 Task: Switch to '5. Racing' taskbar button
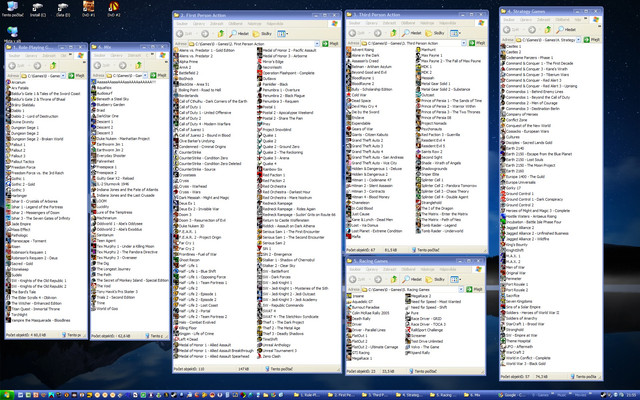pyautogui.click(x=443, y=395)
